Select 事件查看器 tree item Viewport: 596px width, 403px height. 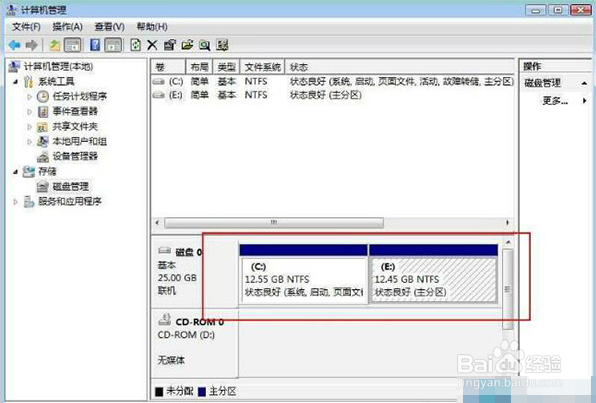pos(75,111)
